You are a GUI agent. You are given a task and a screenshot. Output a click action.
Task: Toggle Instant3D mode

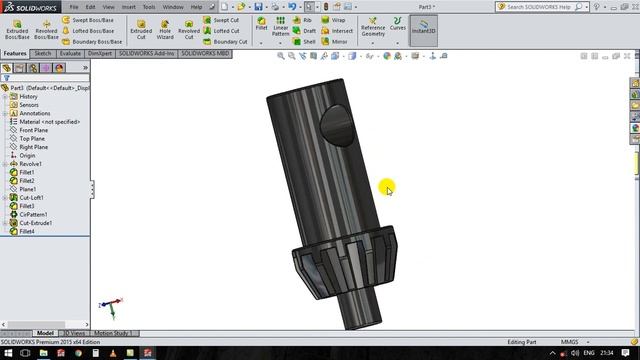pos(424,31)
